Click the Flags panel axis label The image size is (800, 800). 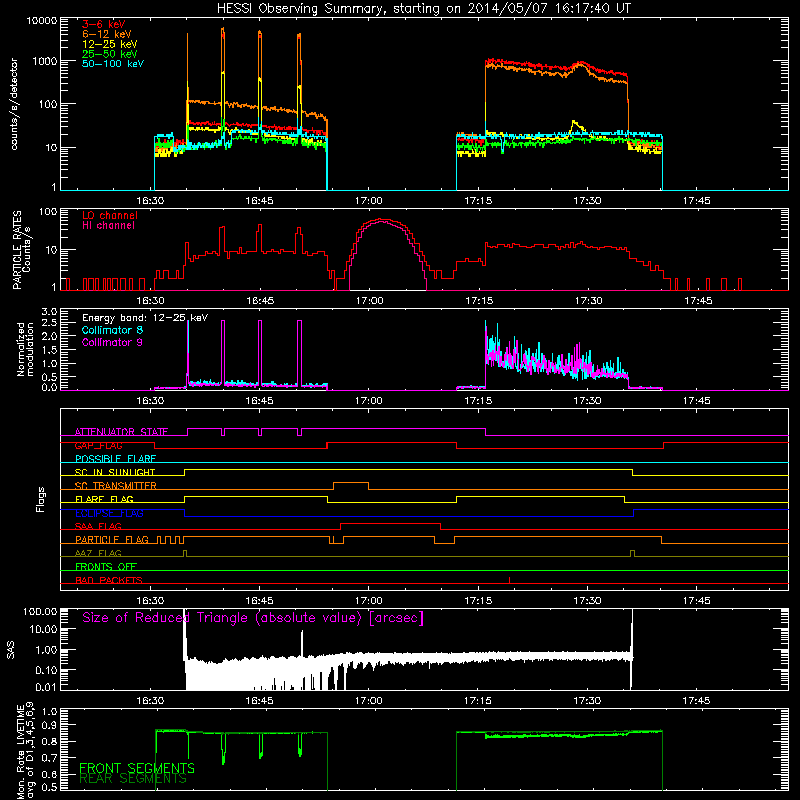41,499
